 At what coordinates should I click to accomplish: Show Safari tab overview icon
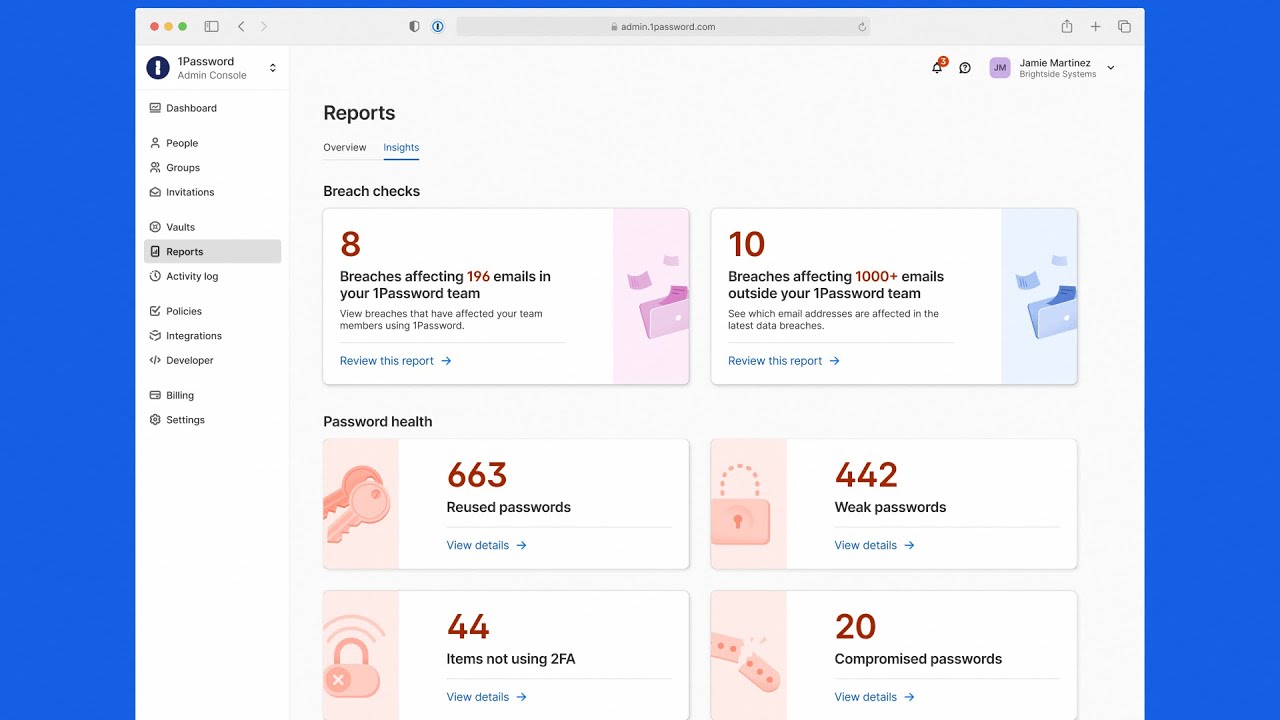click(x=1124, y=27)
